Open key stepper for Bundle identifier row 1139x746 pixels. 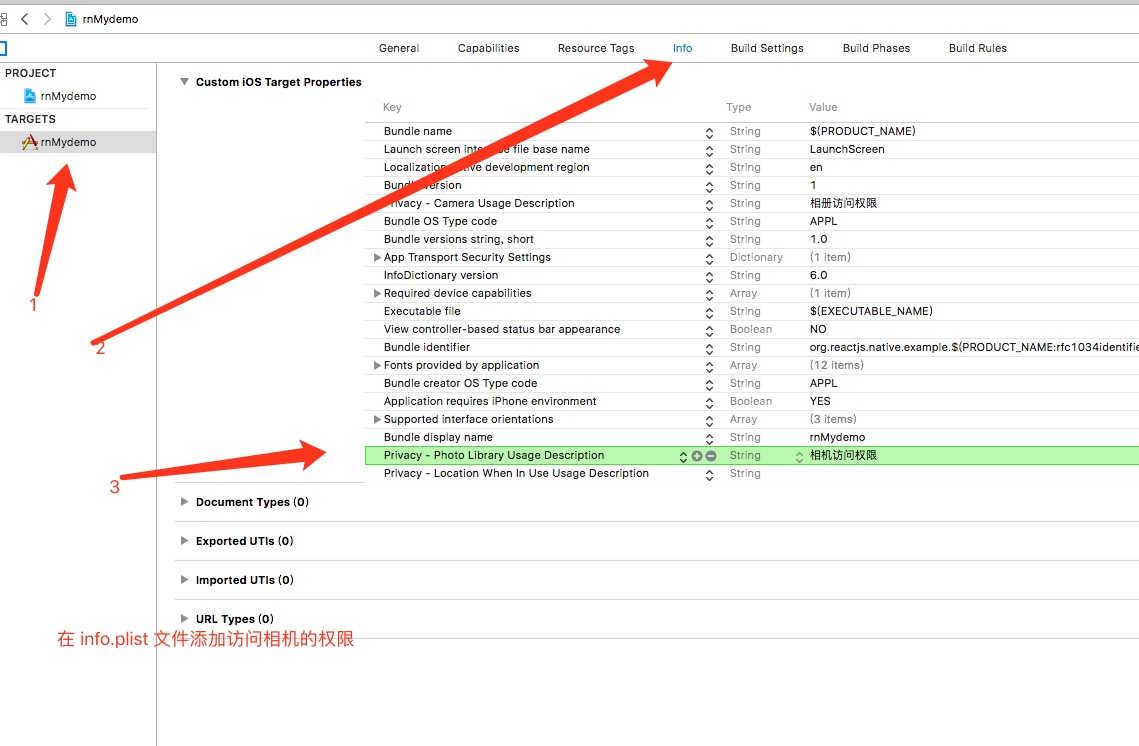[x=709, y=349]
